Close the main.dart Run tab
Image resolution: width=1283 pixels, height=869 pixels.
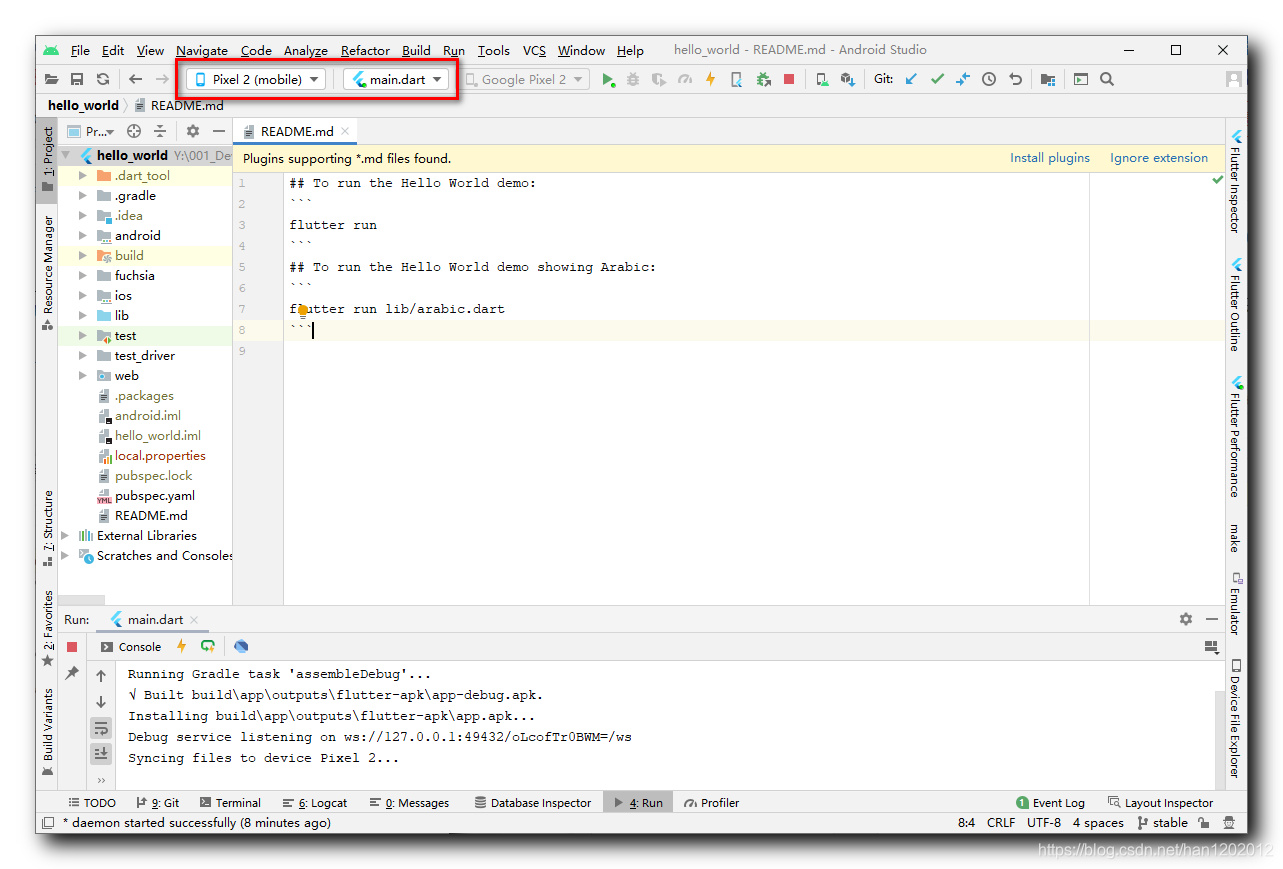click(194, 620)
